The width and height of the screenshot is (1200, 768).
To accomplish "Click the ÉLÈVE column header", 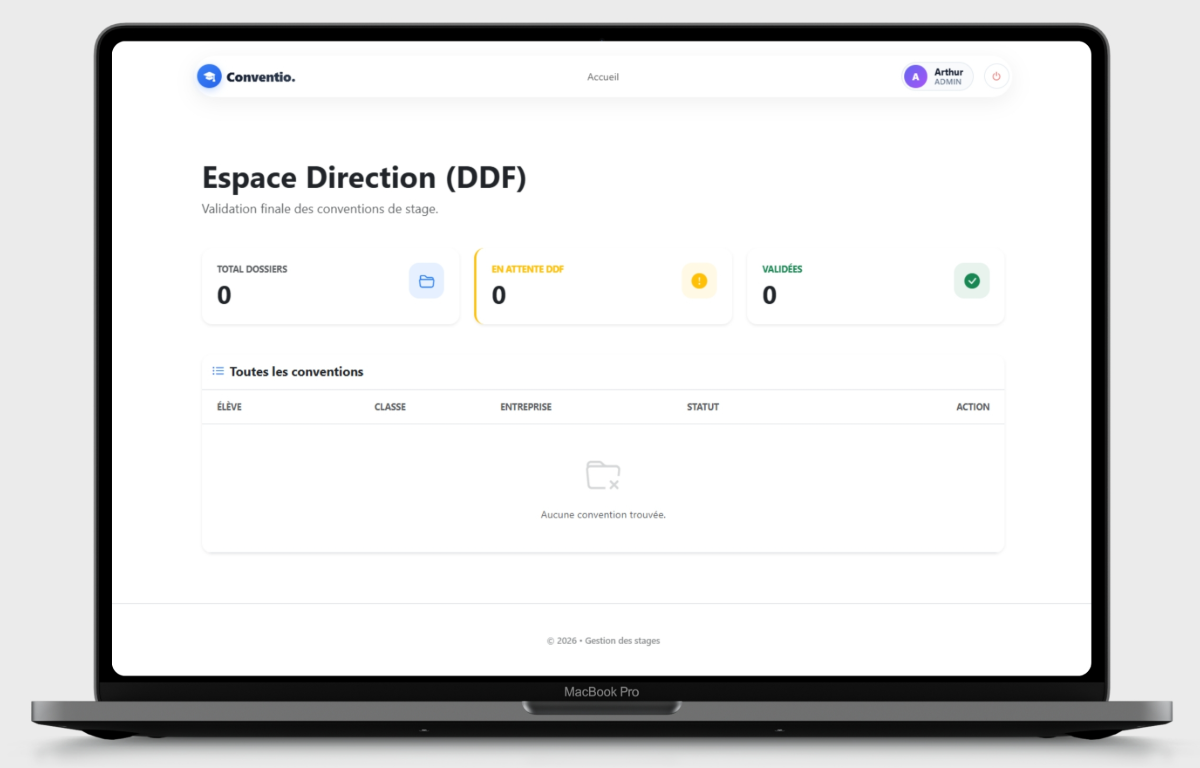I will pyautogui.click(x=229, y=407).
